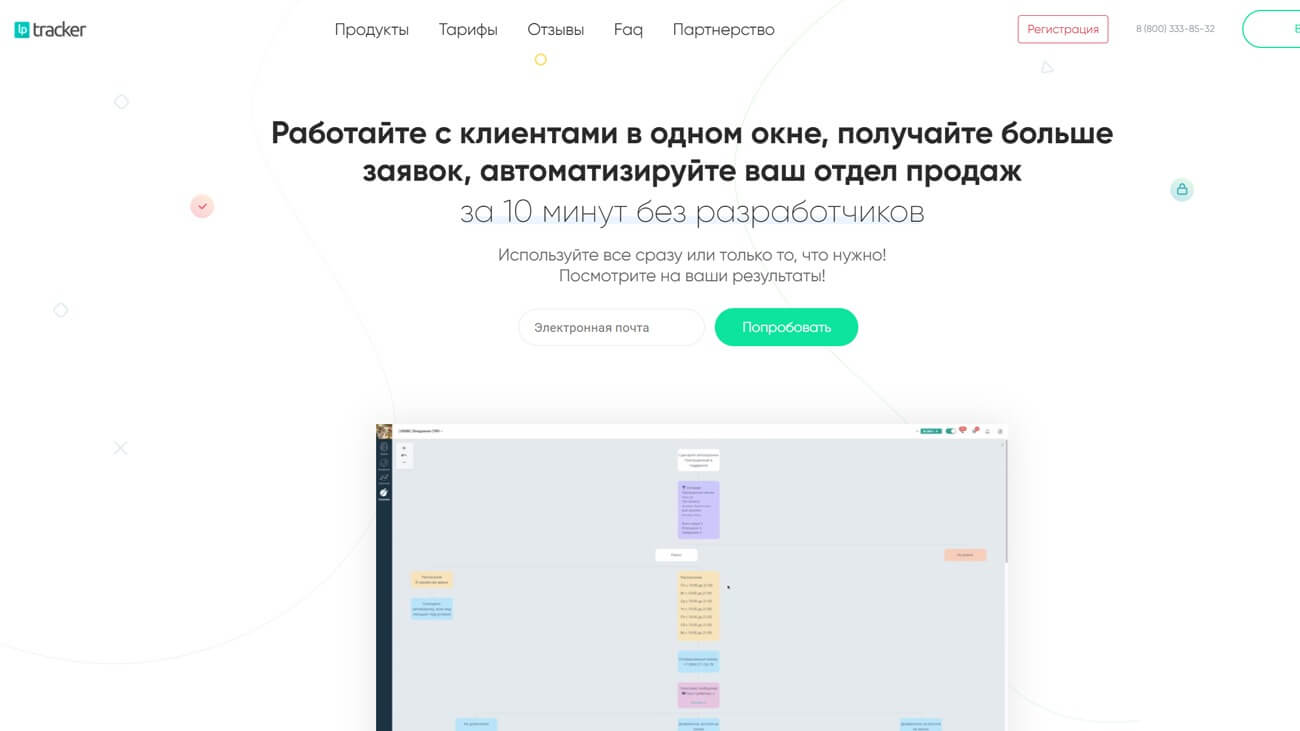1300x731 pixels.
Task: Click the bottom scenario-editor icon in dark sidebar
Action: (x=384, y=493)
